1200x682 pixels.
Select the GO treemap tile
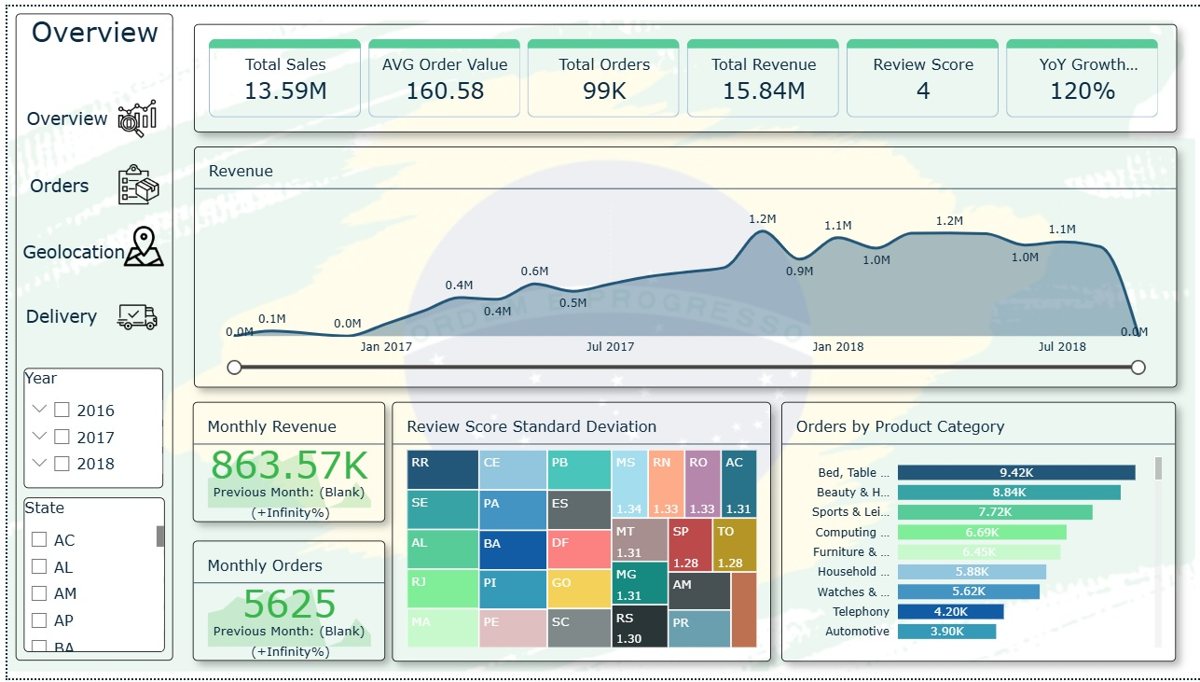(x=579, y=589)
